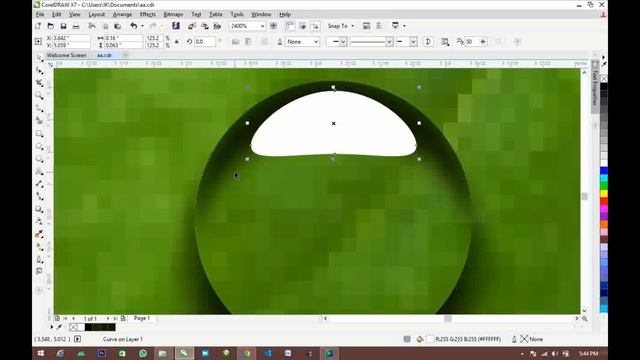Click the yellow swatch in the color palette

[x=604, y=193]
